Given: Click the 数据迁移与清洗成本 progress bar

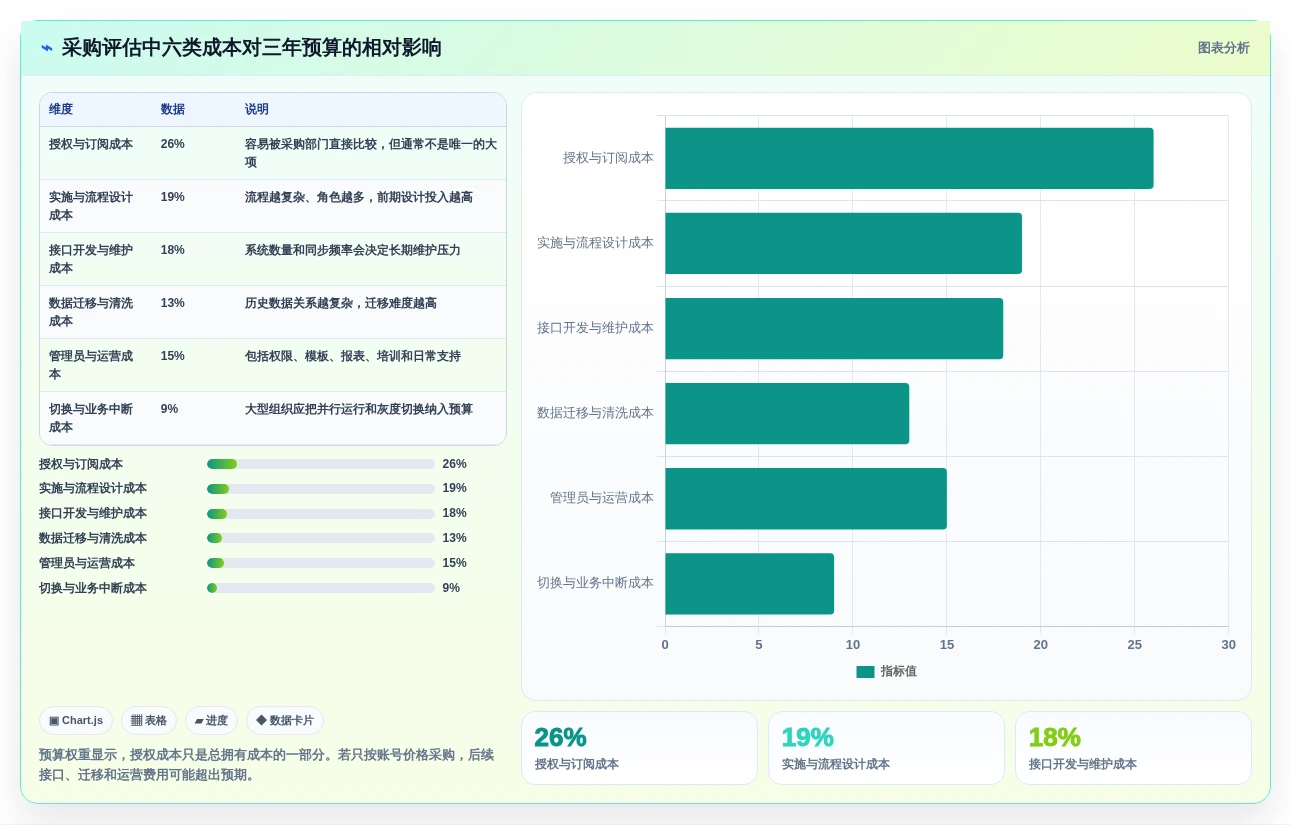Looking at the screenshot, I should point(320,538).
